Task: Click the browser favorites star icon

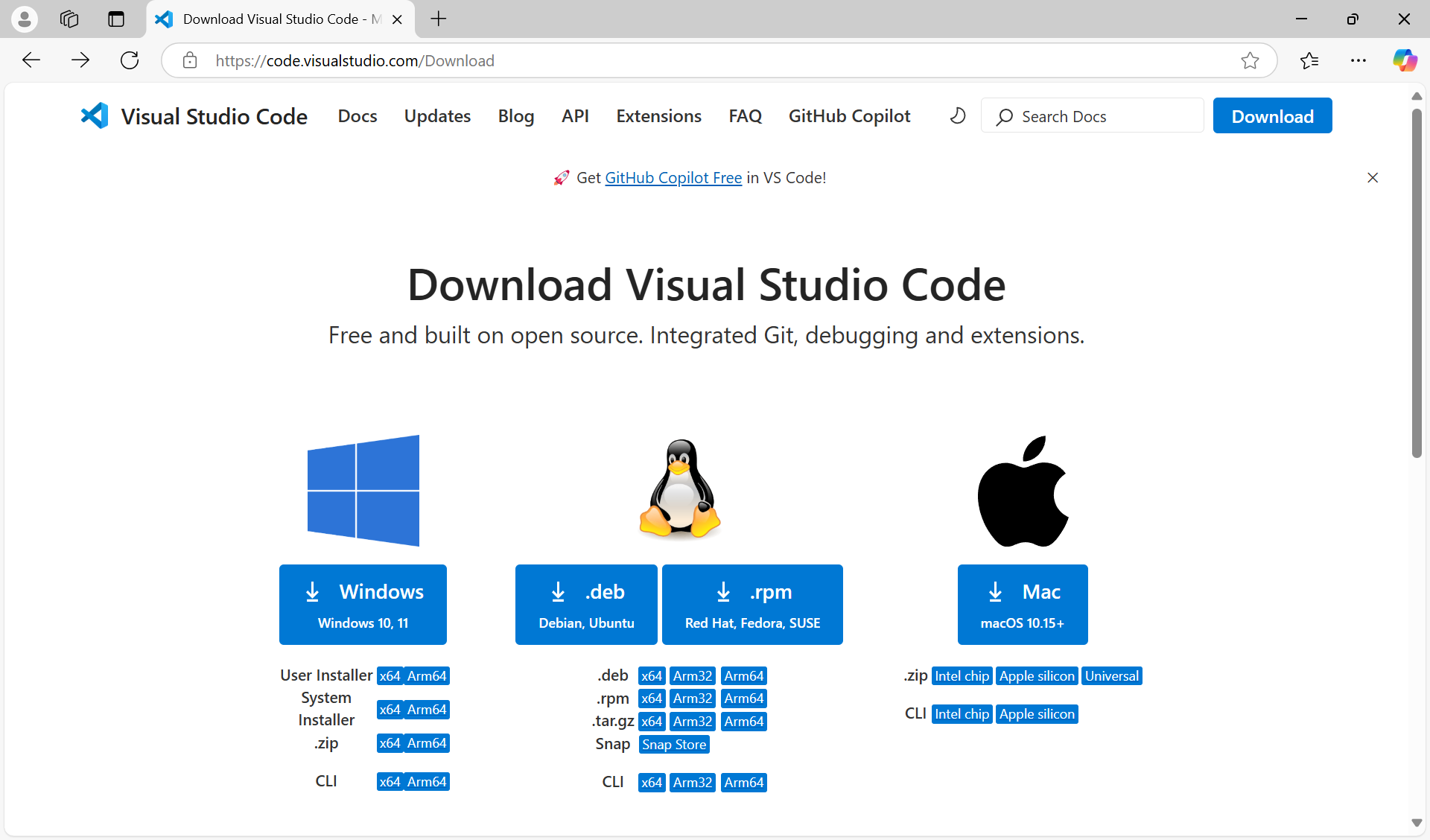Action: [x=1310, y=60]
